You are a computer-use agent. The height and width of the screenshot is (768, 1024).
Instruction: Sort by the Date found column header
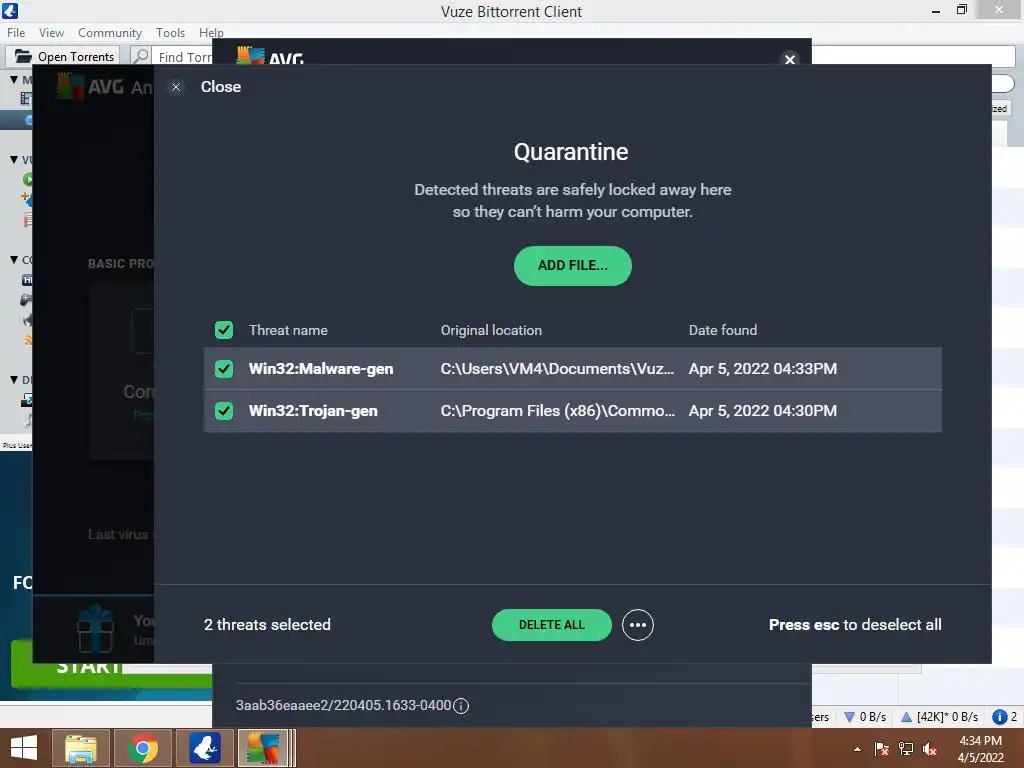pos(723,330)
